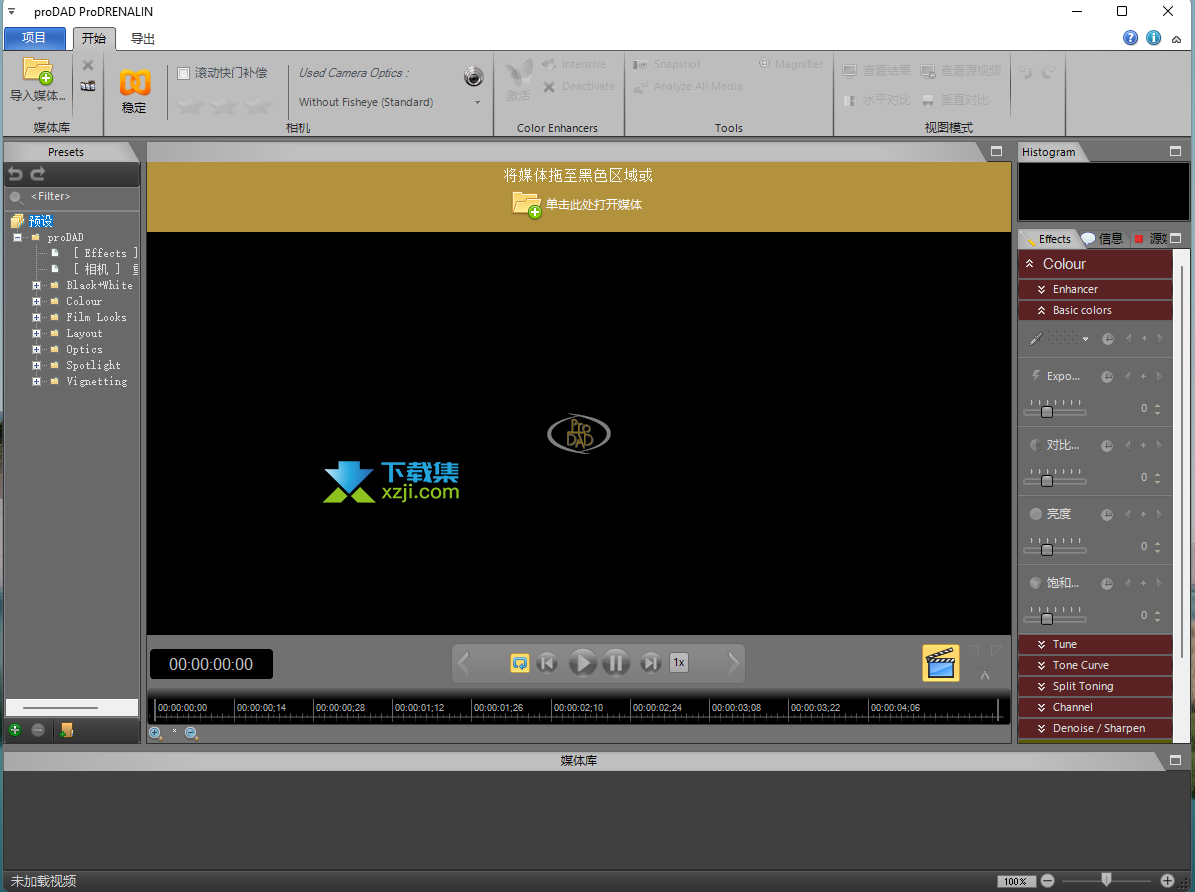Screen dimensions: 1195x892
Task: Enable the 滚动快门补偿 checkbox
Action: 183,73
